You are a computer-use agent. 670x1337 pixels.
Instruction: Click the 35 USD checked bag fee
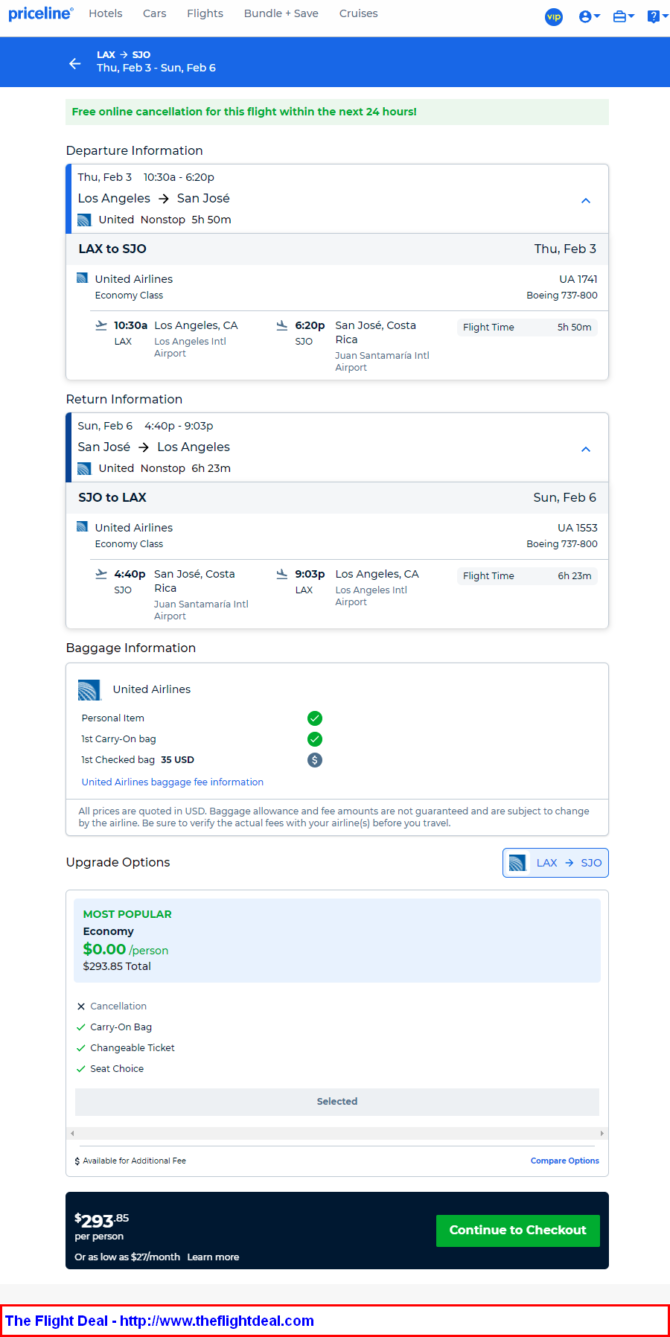coord(178,760)
